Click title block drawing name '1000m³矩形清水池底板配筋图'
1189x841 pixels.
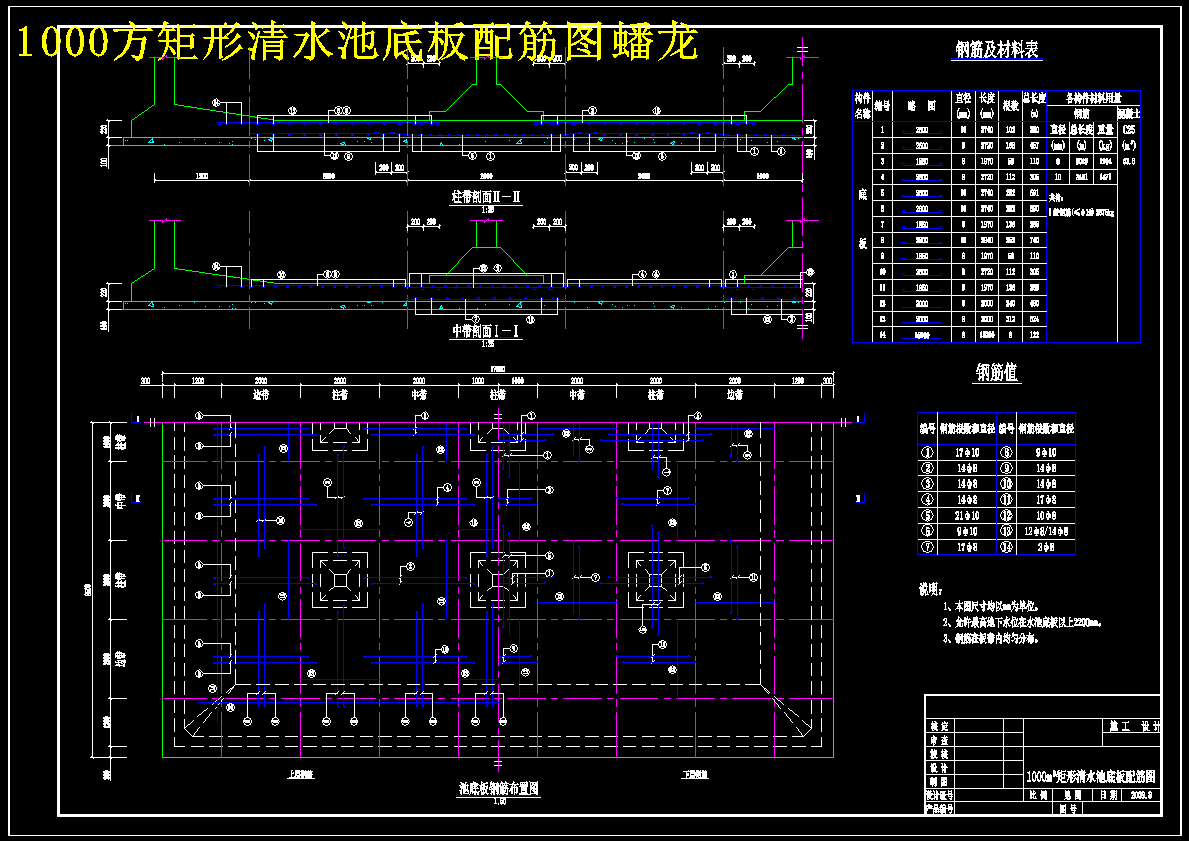pyautogui.click(x=1090, y=777)
